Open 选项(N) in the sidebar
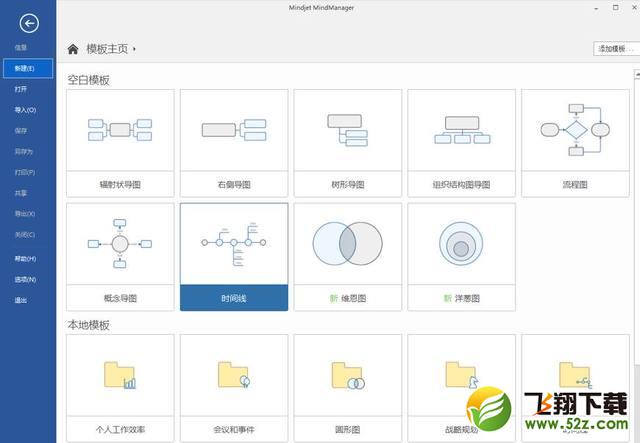Screen dimensions: 640x443 (x=25, y=279)
